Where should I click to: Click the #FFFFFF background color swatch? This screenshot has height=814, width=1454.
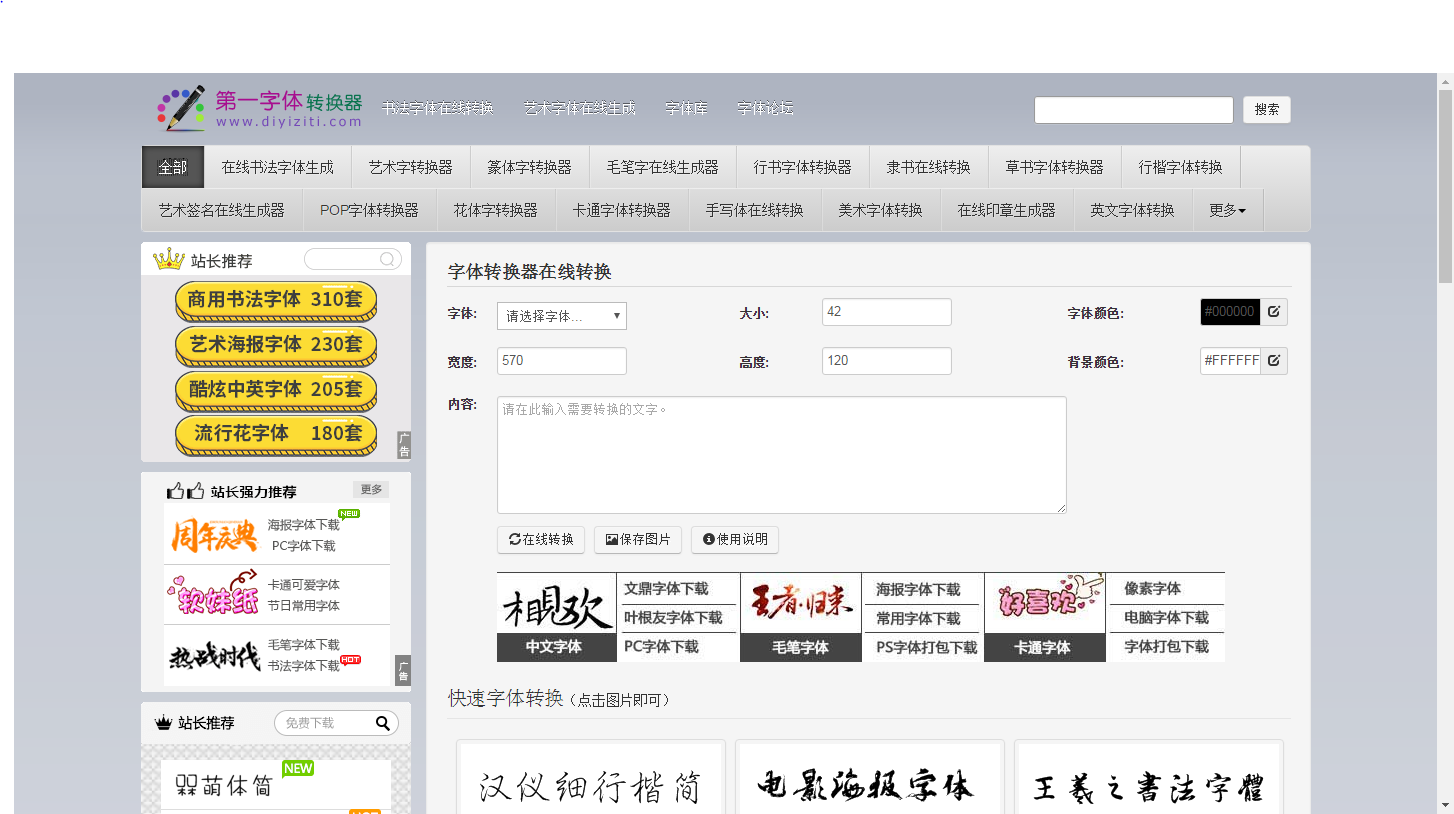pyautogui.click(x=1230, y=361)
